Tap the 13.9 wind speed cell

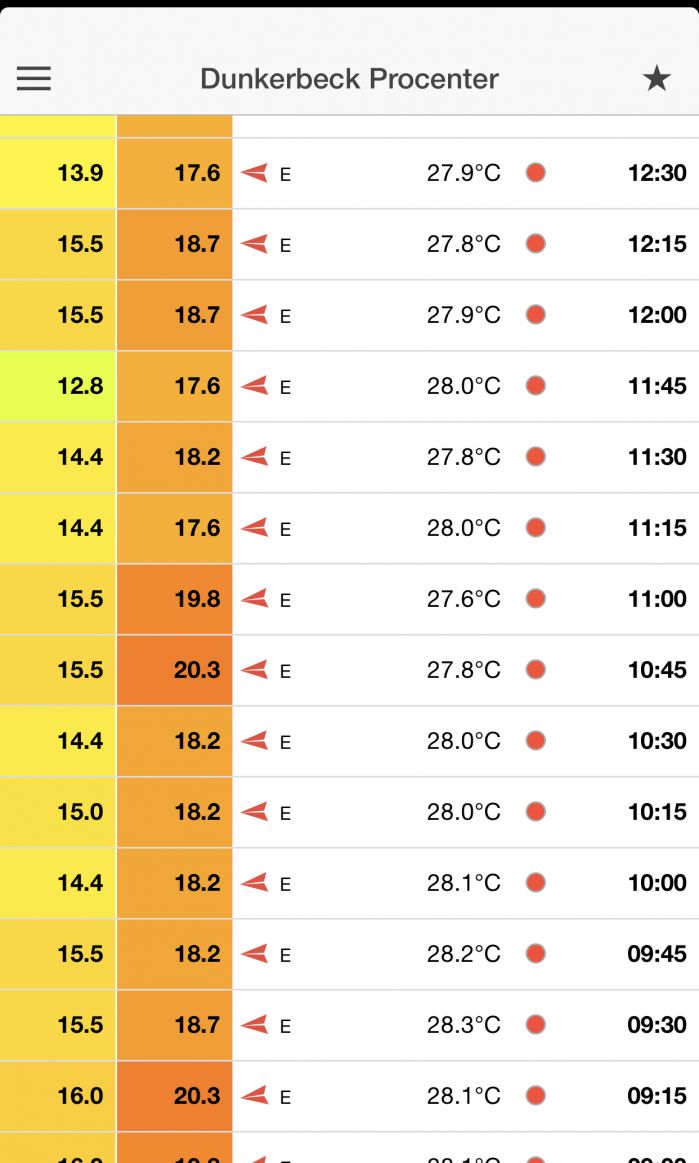[58, 173]
